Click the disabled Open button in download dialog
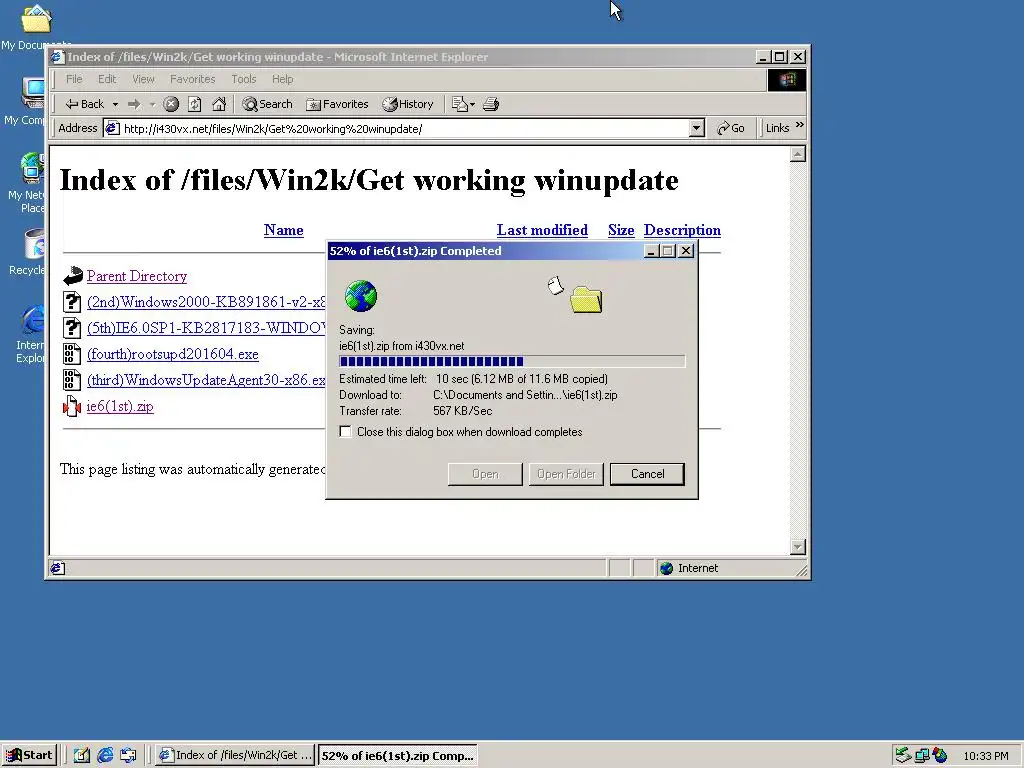The image size is (1024, 768). [x=485, y=474]
